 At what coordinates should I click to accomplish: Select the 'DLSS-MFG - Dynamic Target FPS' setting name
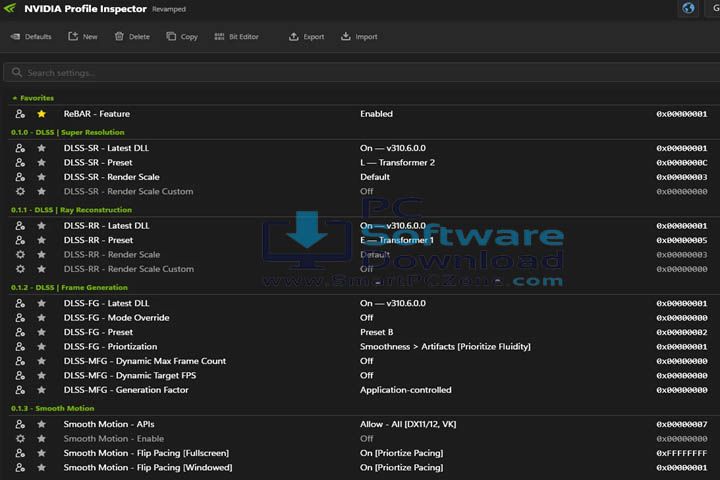point(130,376)
